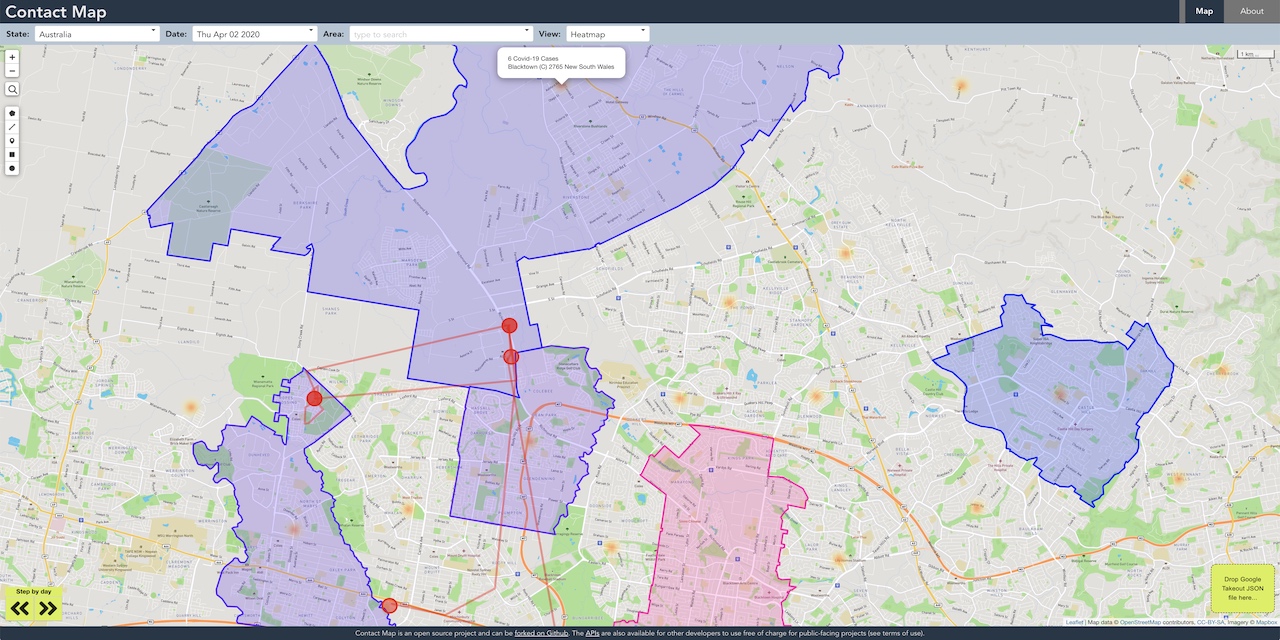Open the Mapbox imagery link

[x=1266, y=622]
